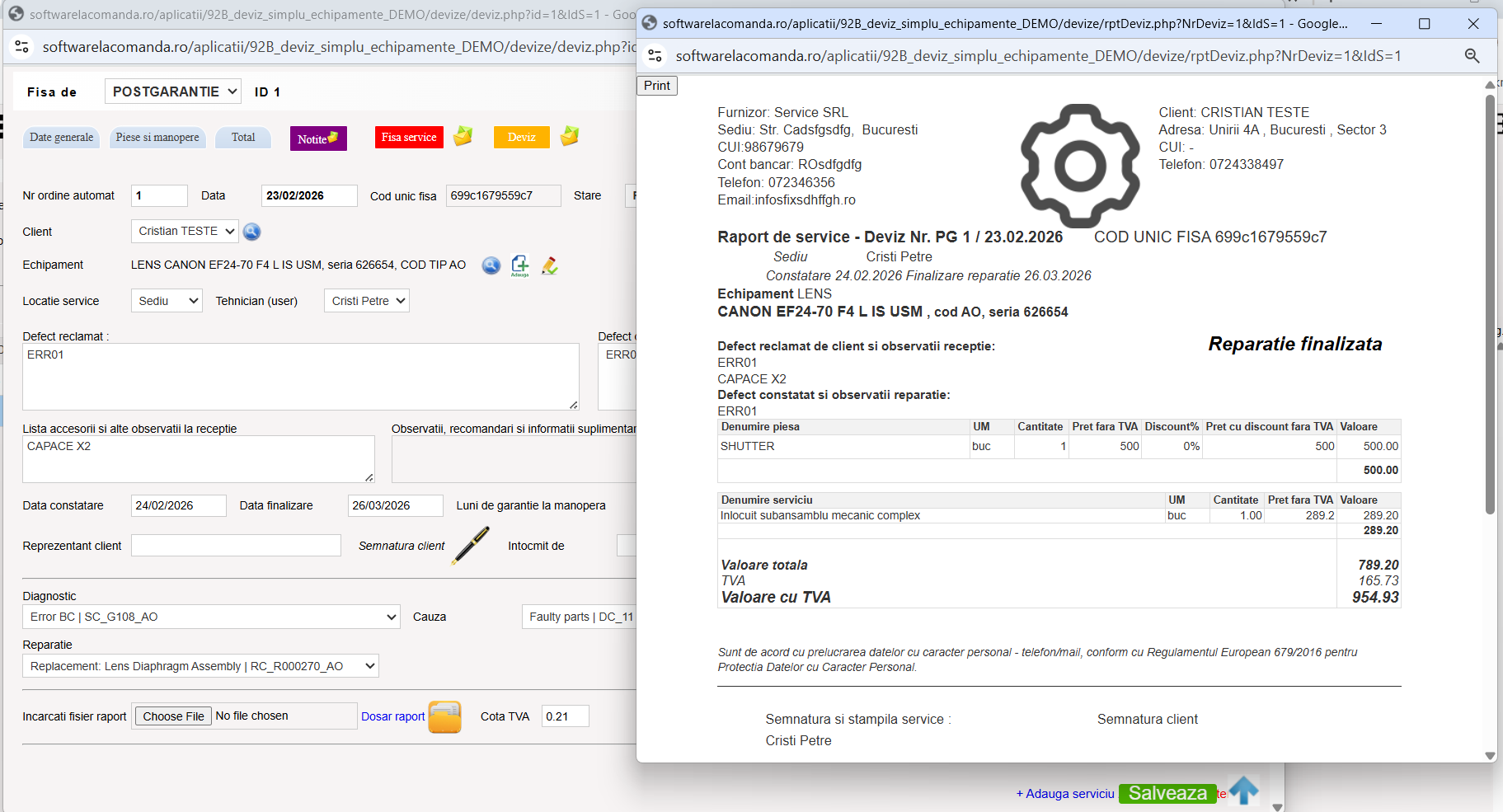Open the Client Cristian TESTE dropdown

(185, 232)
